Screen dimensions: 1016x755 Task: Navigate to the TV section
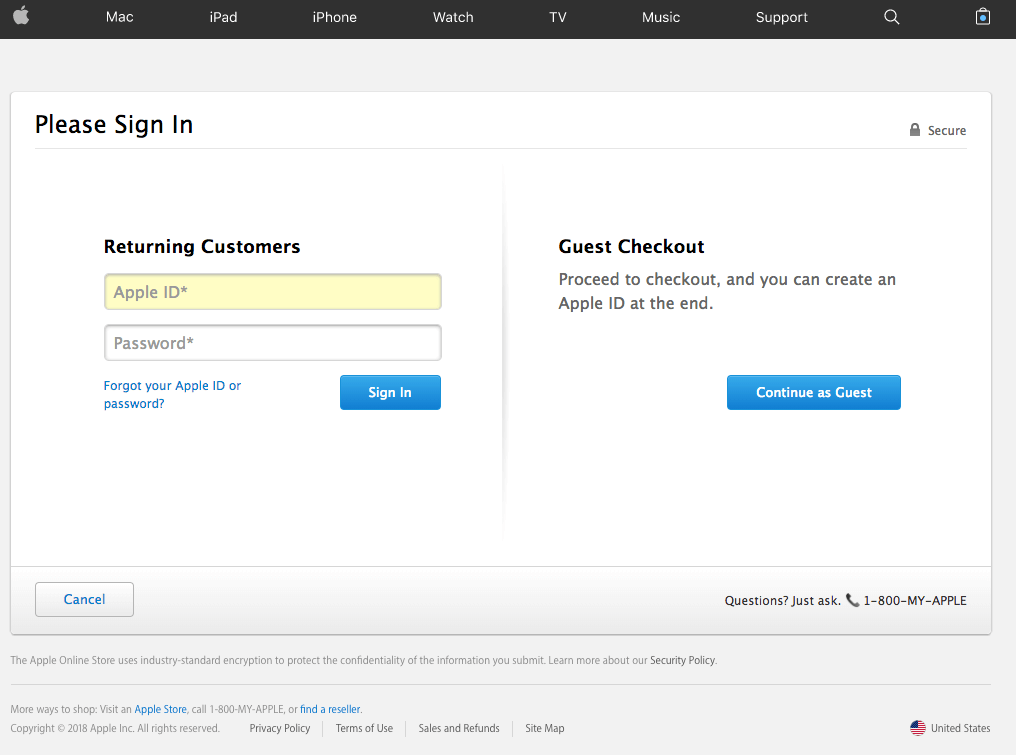point(558,17)
